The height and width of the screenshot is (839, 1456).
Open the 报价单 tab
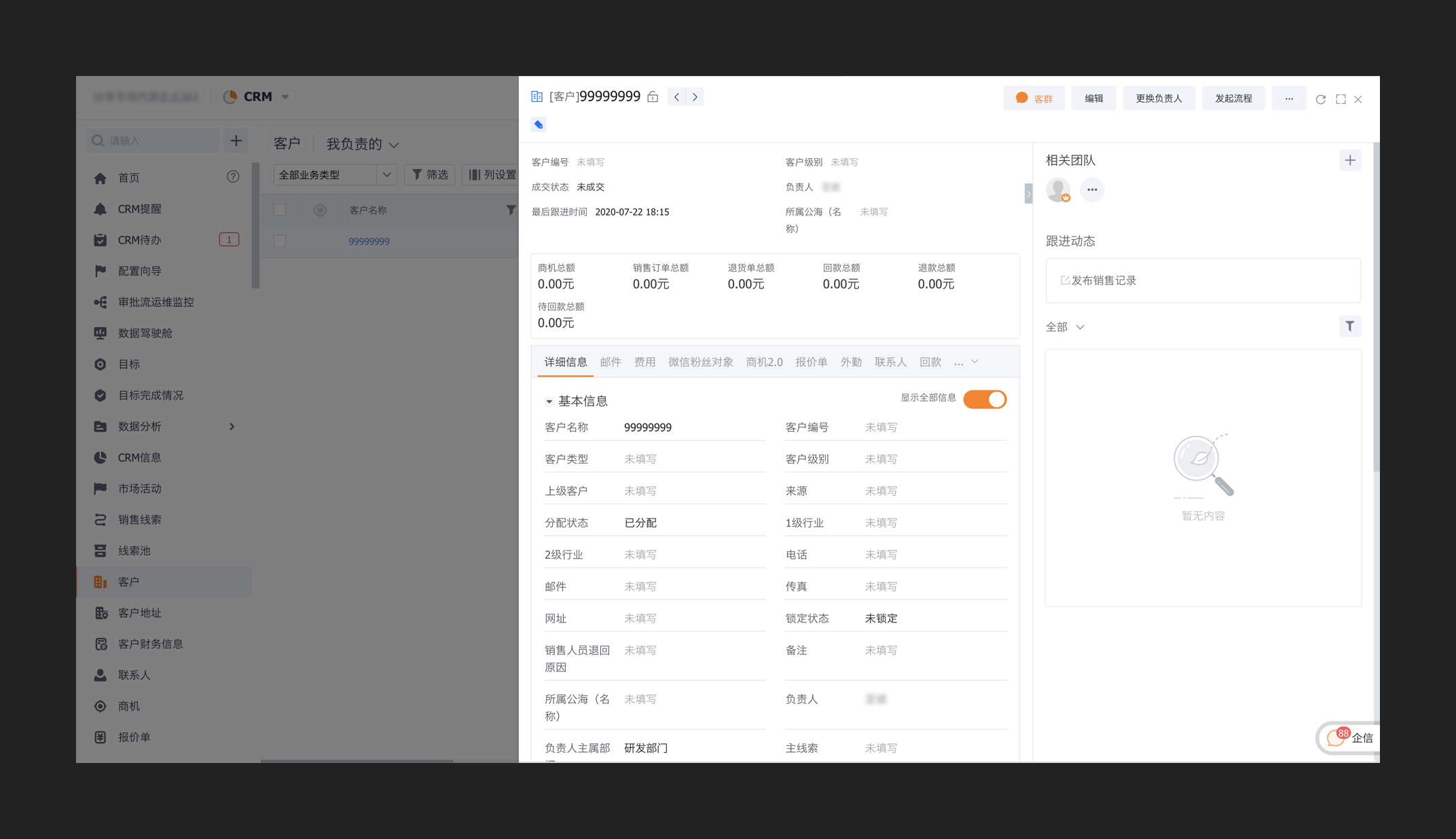click(811, 362)
